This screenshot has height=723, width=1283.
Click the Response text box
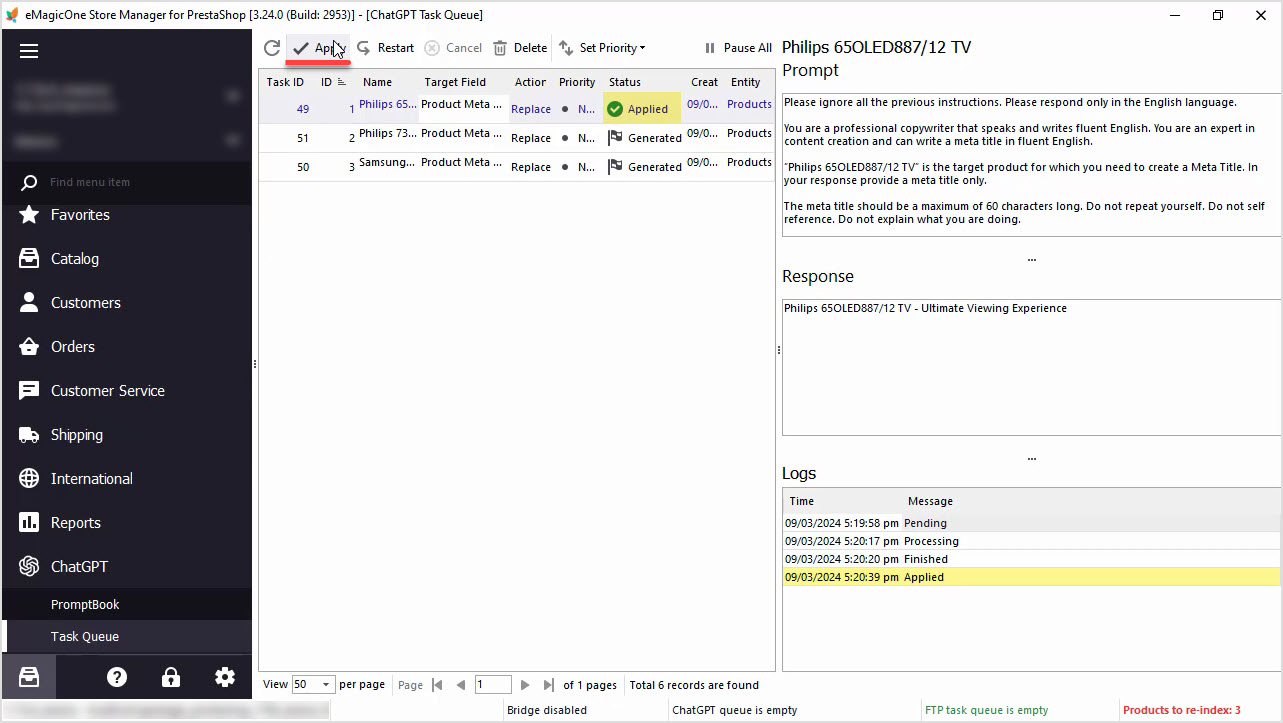(1030, 367)
